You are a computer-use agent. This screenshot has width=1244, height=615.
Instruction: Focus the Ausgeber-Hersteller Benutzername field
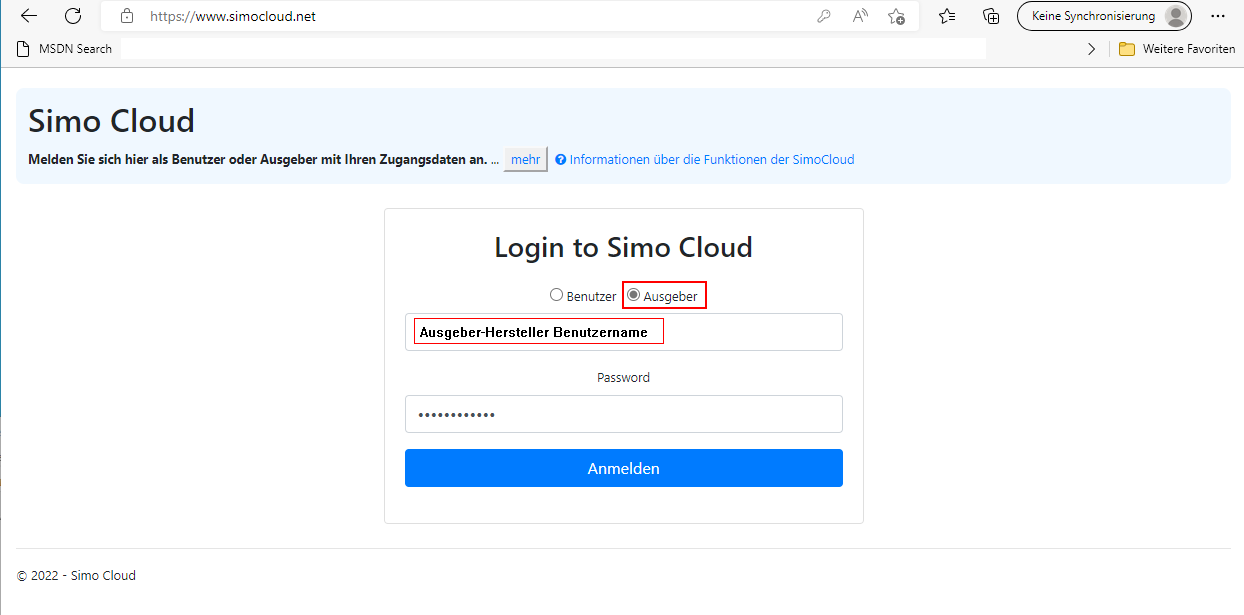pyautogui.click(x=623, y=332)
